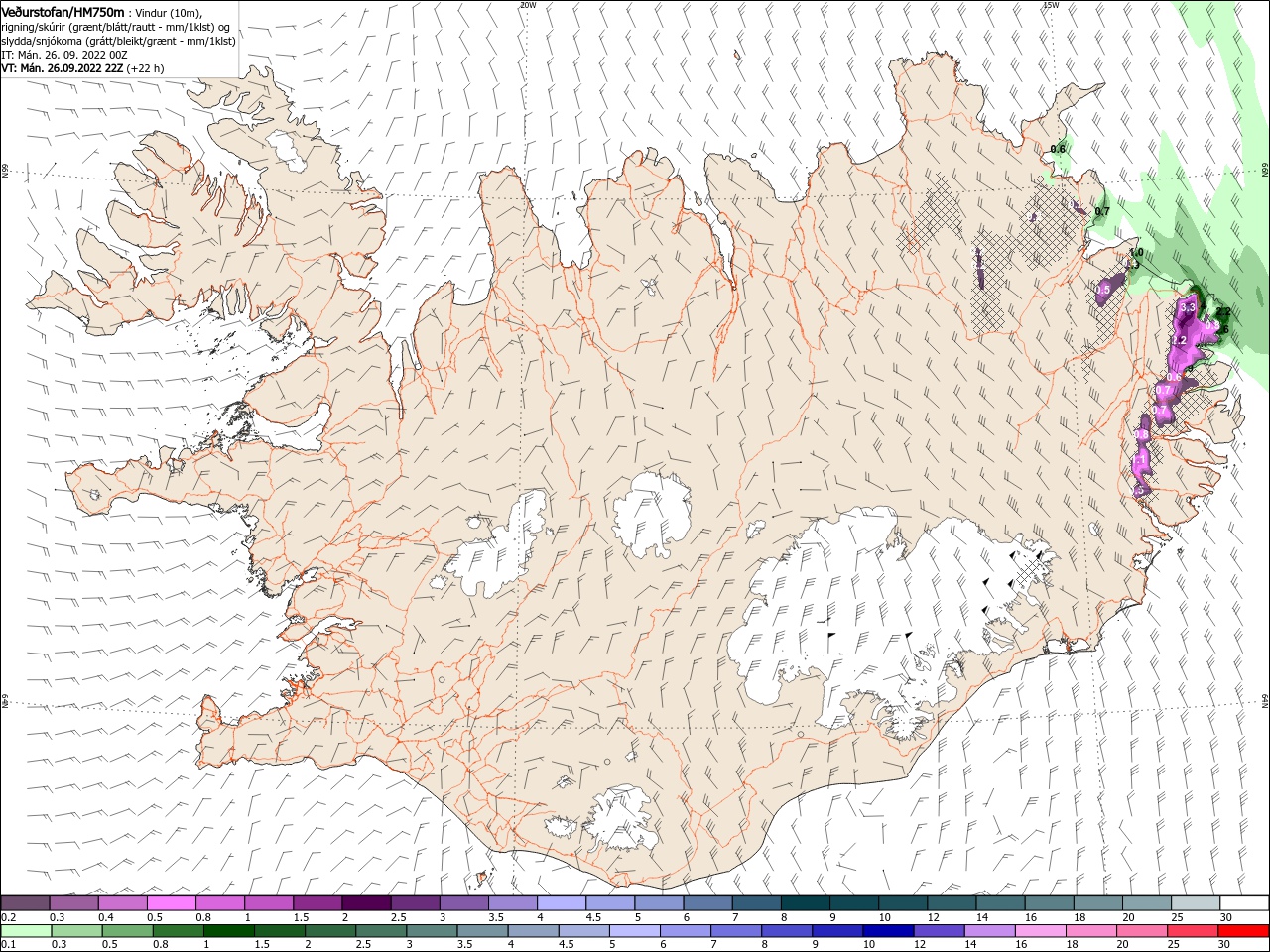This screenshot has width=1270, height=952.
Task: Click the '30' label under the rain legend
Action: [1222, 945]
